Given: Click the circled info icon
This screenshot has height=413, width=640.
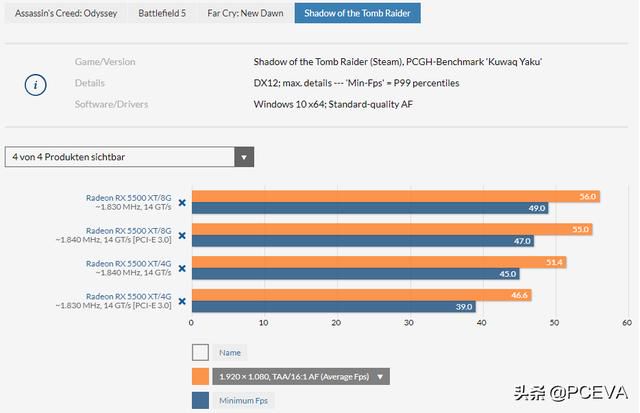Looking at the screenshot, I should [36, 85].
